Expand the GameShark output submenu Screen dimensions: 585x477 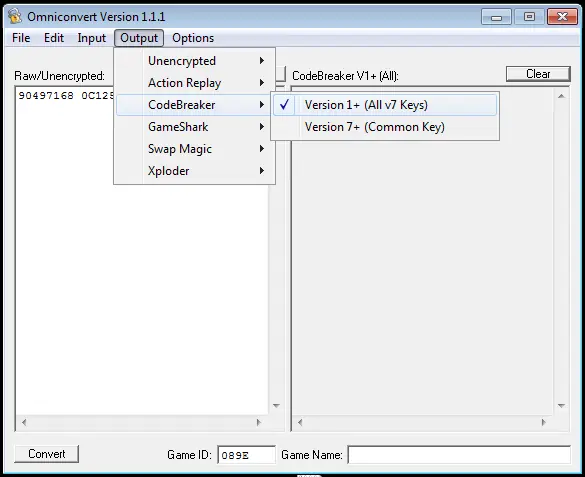[195, 127]
